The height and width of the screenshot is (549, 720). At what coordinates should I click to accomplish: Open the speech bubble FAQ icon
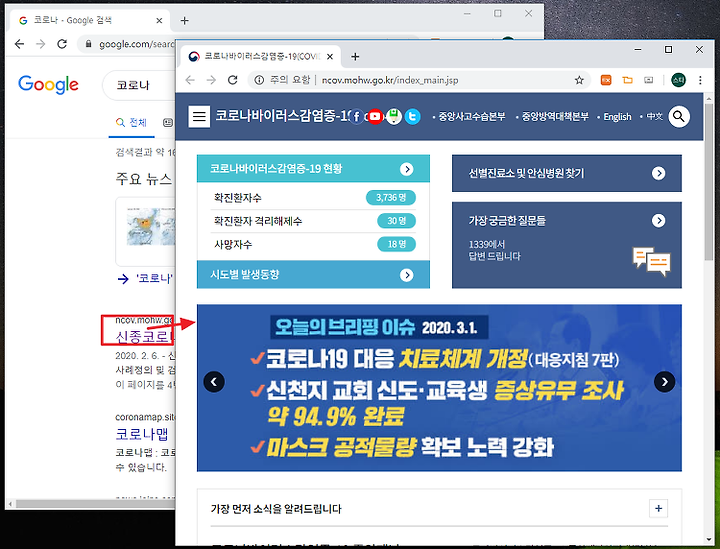pyautogui.click(x=652, y=262)
